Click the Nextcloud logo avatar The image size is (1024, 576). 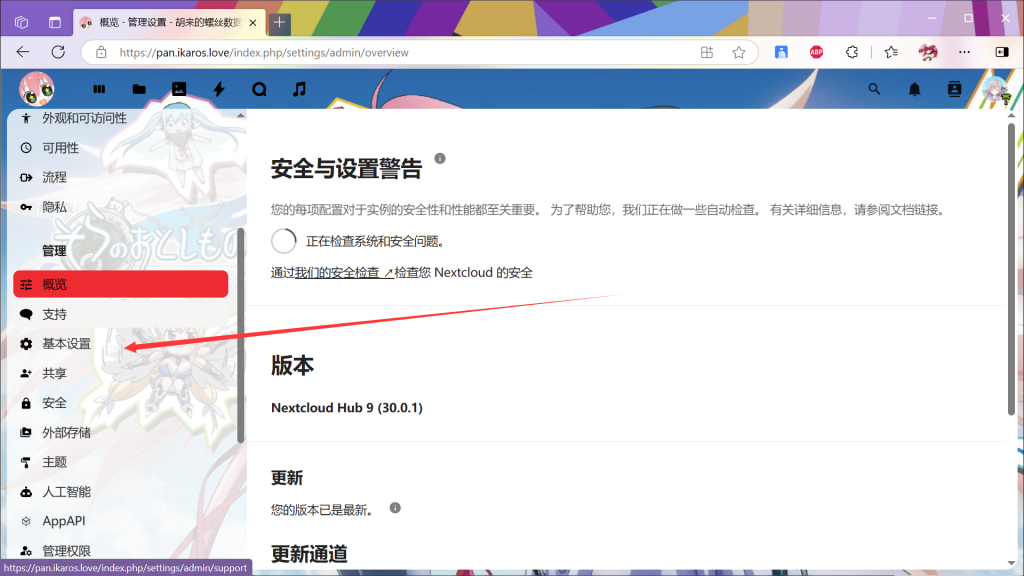[x=37, y=89]
